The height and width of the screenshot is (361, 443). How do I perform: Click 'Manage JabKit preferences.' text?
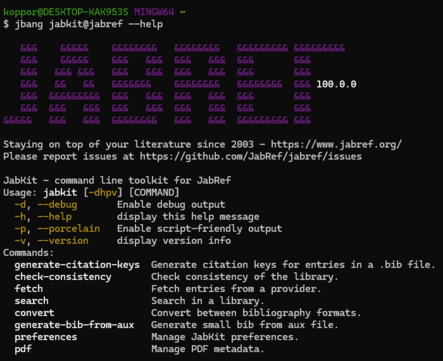point(225,337)
